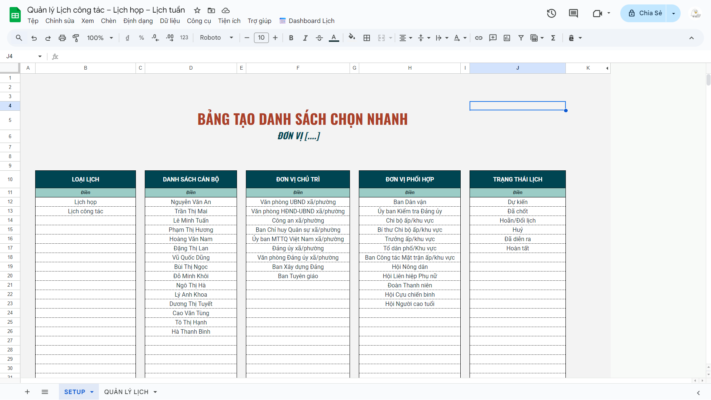Open the 100% zoom dropdown
This screenshot has width=711, height=400.
(x=98, y=38)
